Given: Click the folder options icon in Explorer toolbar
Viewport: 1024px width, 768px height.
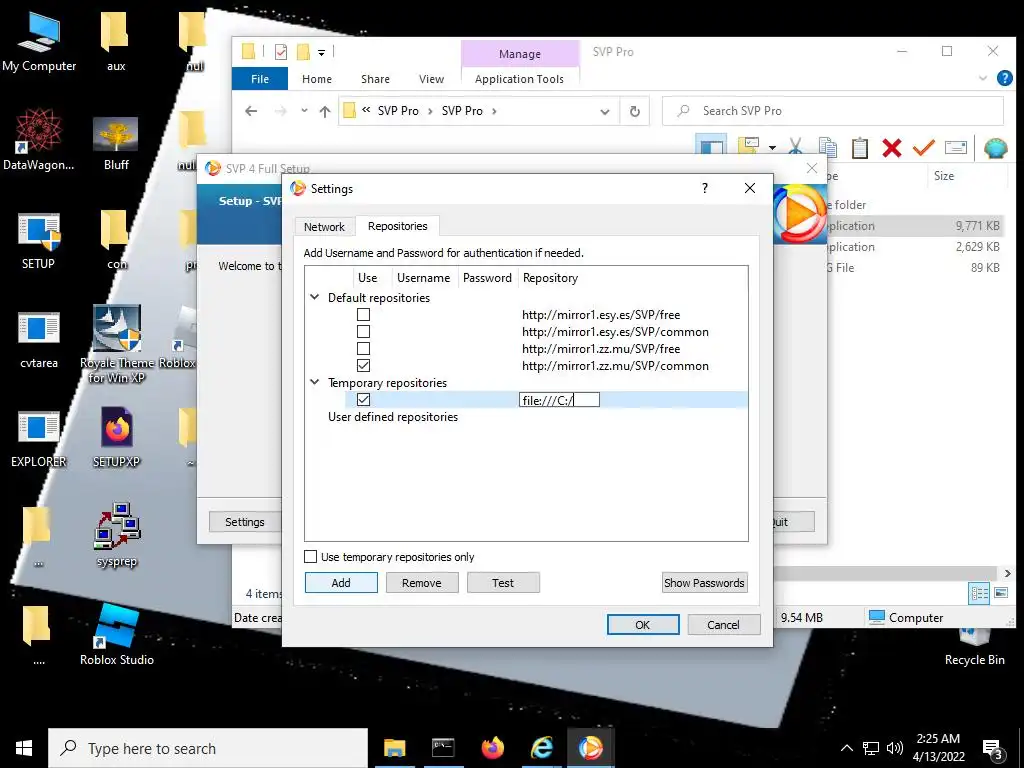Looking at the screenshot, I should pos(748,146).
